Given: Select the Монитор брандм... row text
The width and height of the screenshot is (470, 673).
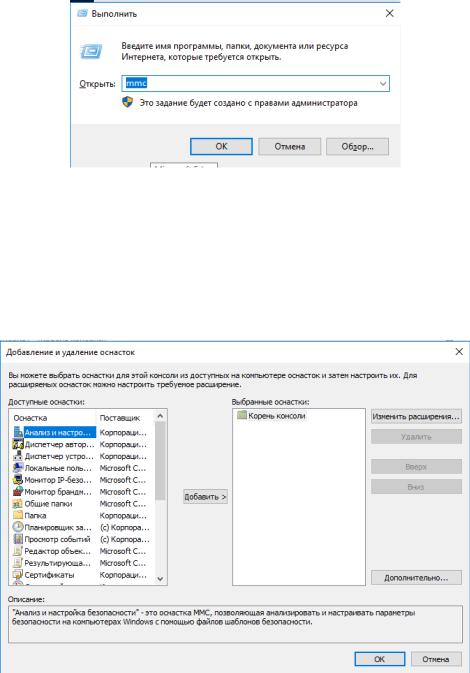Looking at the screenshot, I should coord(58,491).
